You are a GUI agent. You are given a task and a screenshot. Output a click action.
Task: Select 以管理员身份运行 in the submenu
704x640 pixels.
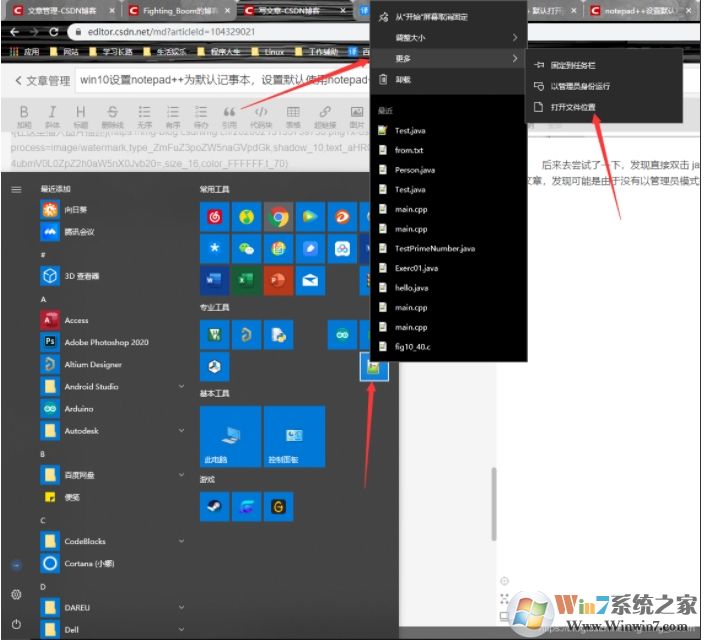603,86
